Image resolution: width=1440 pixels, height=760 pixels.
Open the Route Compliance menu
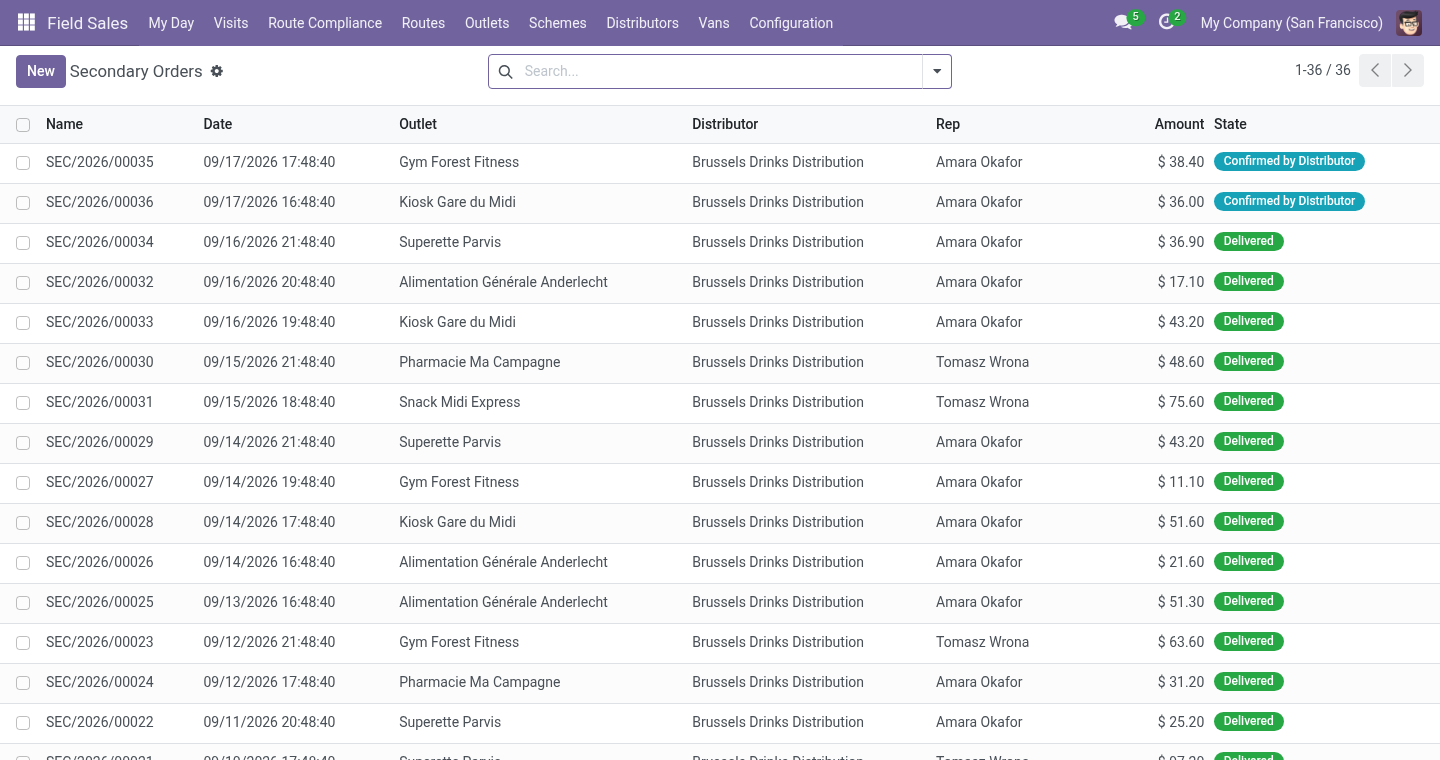325,22
